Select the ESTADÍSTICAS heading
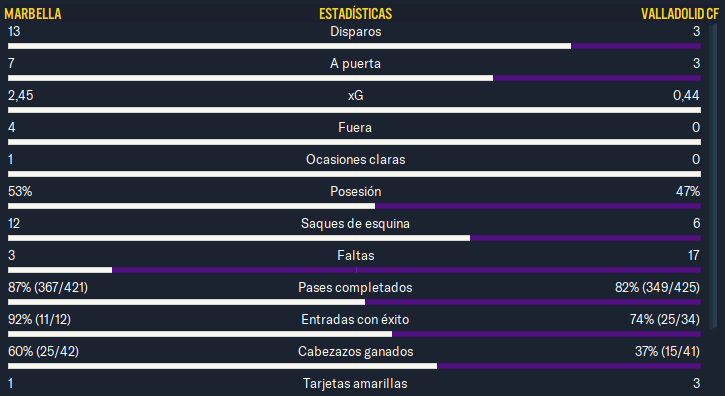The height and width of the screenshot is (396, 725). [356, 14]
